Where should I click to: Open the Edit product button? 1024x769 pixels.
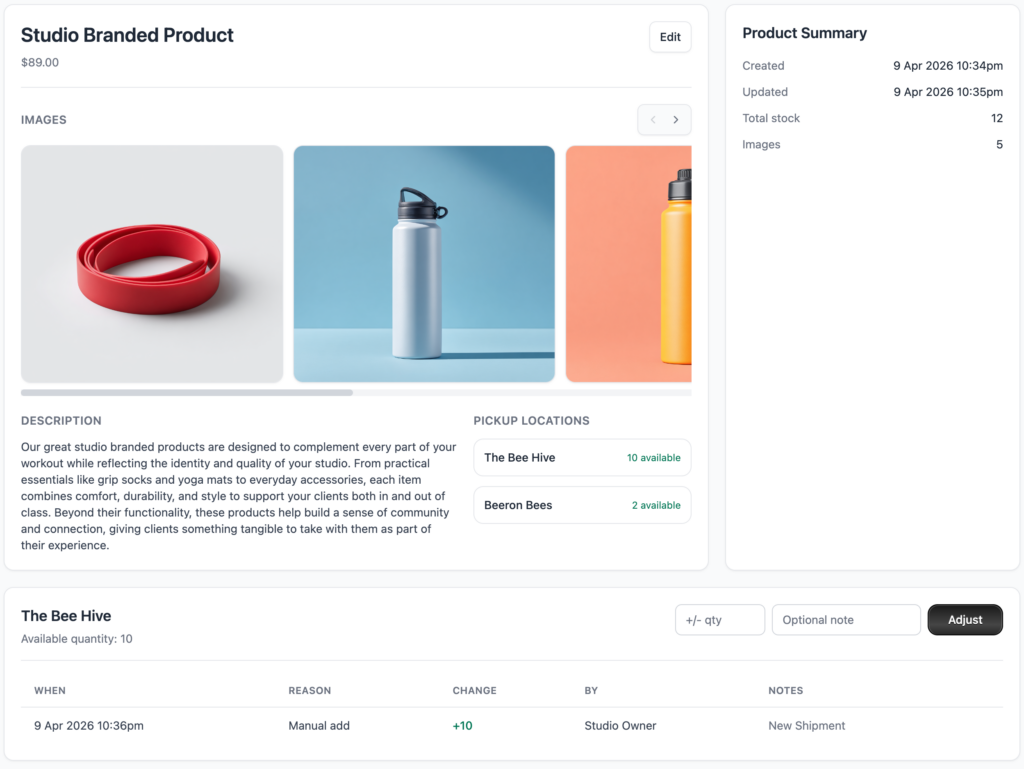[x=670, y=37]
